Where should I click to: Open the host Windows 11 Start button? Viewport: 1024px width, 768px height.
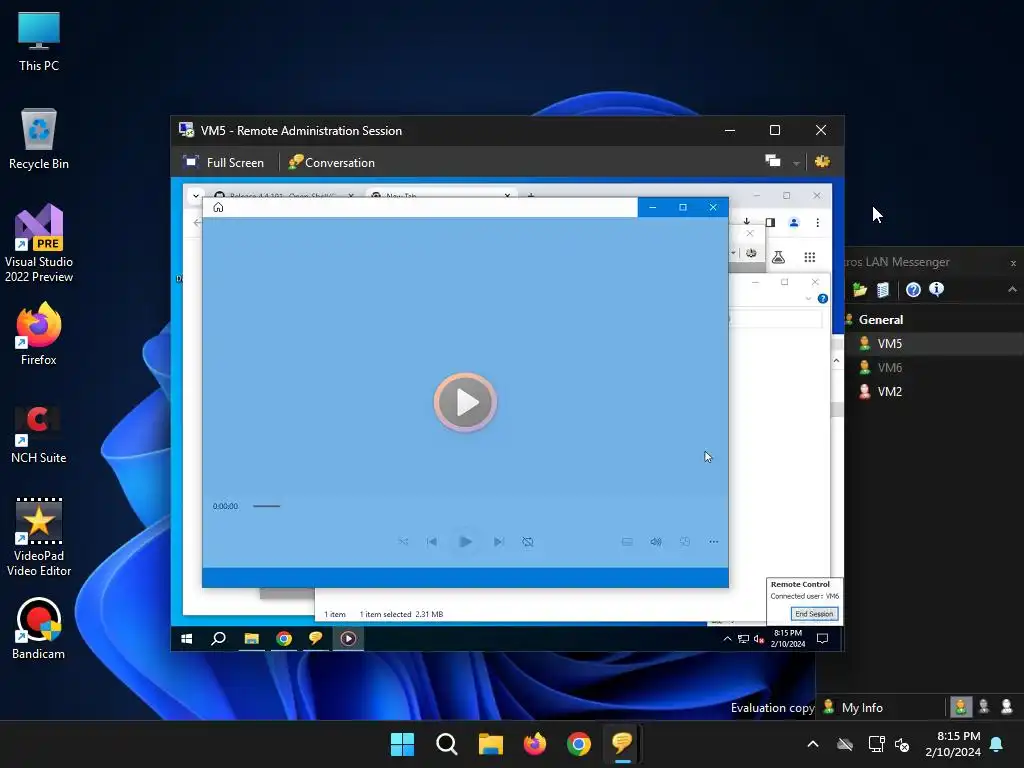click(402, 744)
